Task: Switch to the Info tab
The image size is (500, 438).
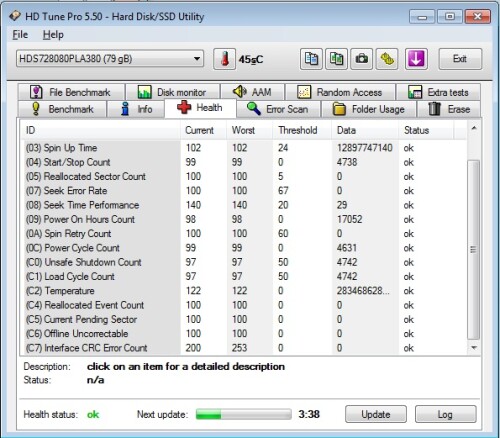Action: (x=136, y=109)
